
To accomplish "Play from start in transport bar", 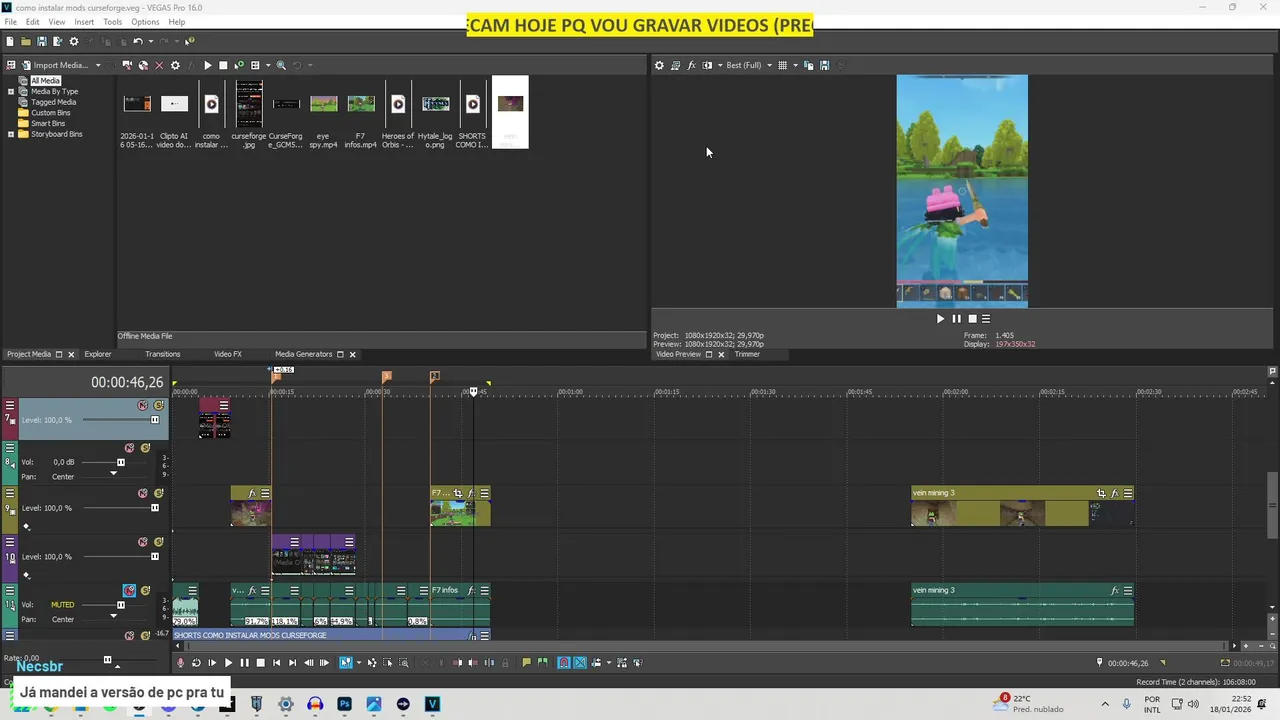I will coord(212,663).
